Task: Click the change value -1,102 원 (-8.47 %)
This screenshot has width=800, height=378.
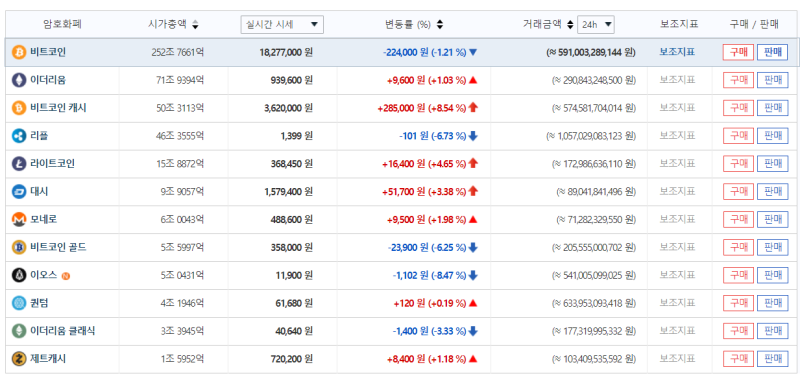Action: [429, 275]
